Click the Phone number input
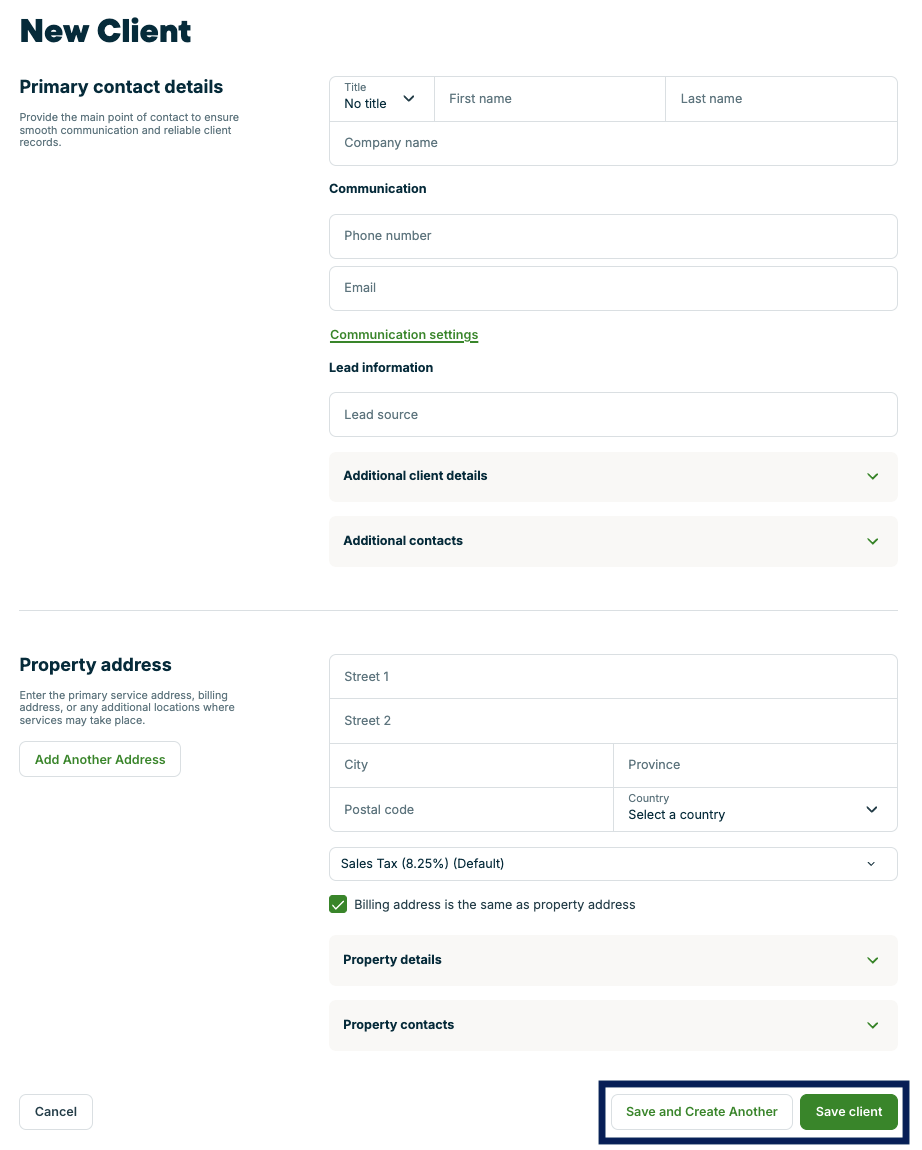 pos(612,236)
